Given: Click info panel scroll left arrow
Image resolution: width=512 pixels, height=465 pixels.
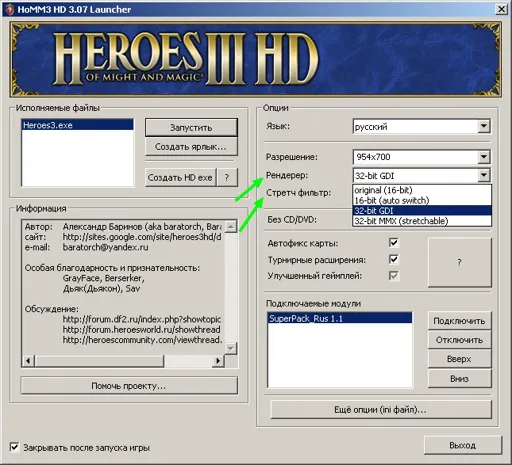Looking at the screenshot, I should coord(28,361).
